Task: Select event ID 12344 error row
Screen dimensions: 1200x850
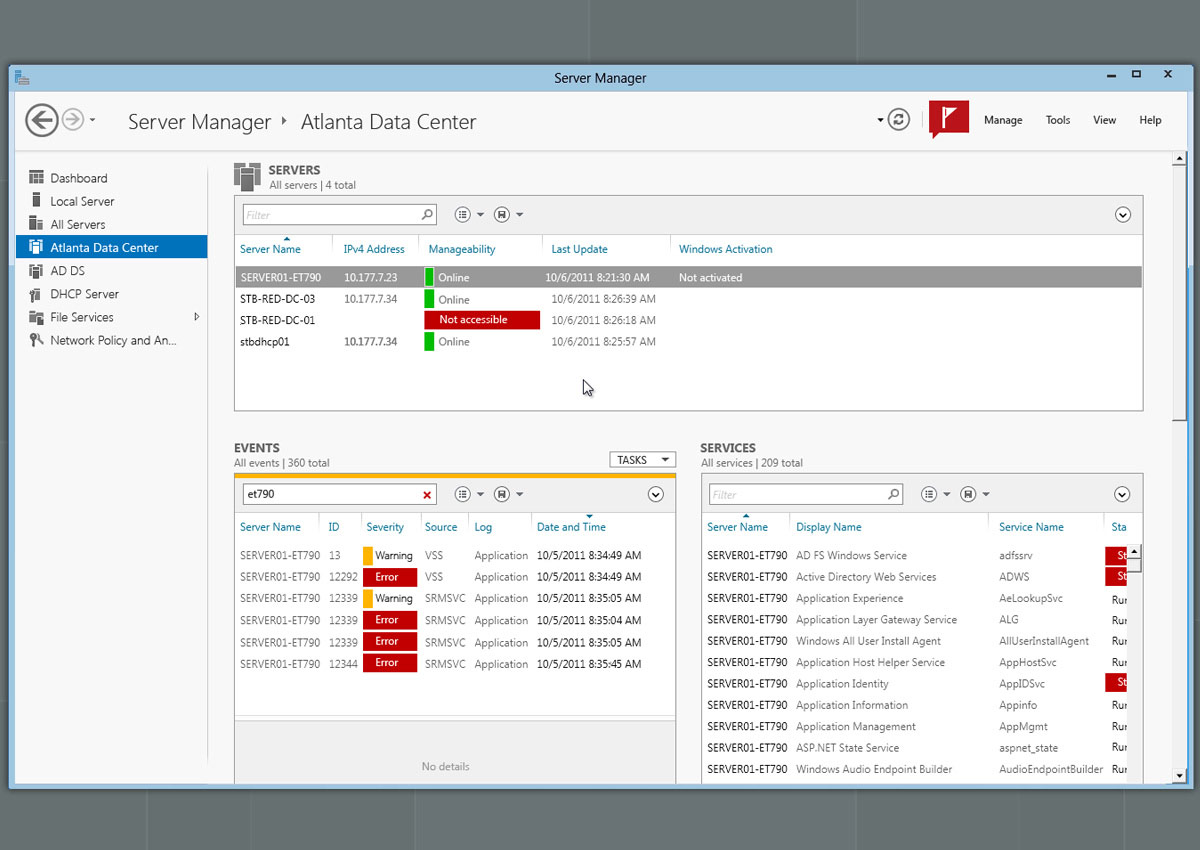Action: (x=455, y=663)
